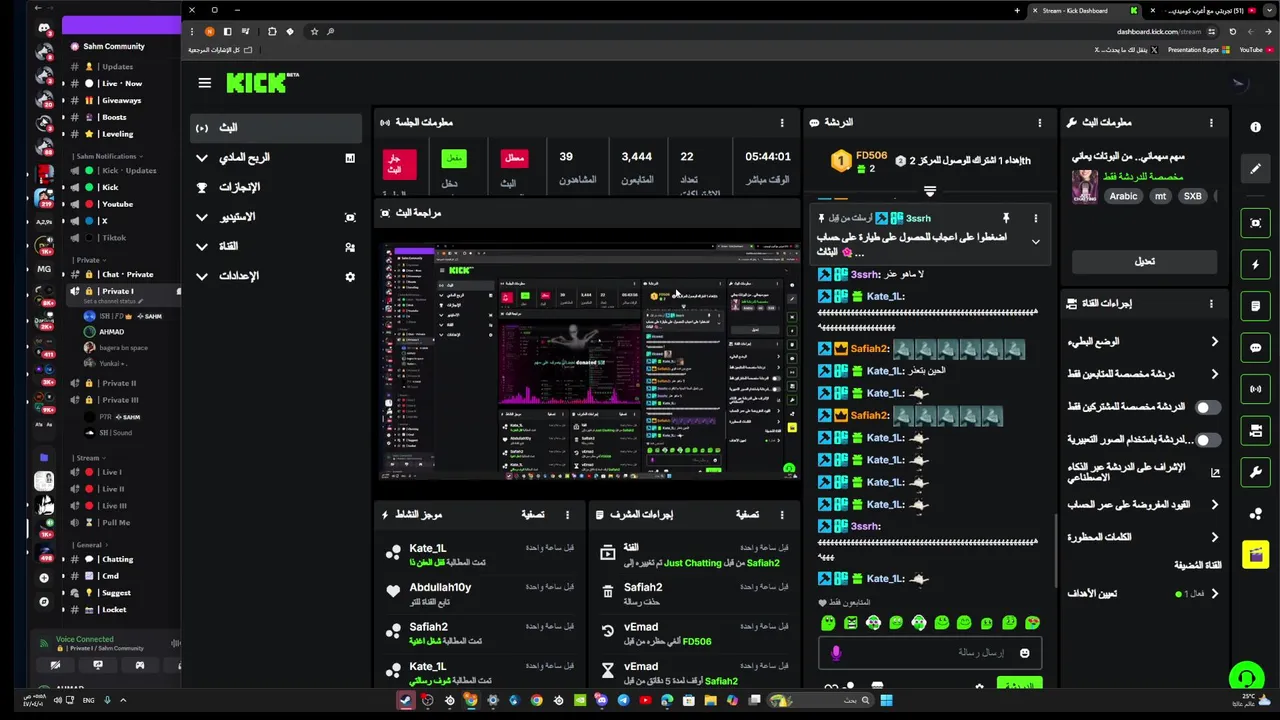Click the wrench tools icon in right toolbar

pos(1255,472)
